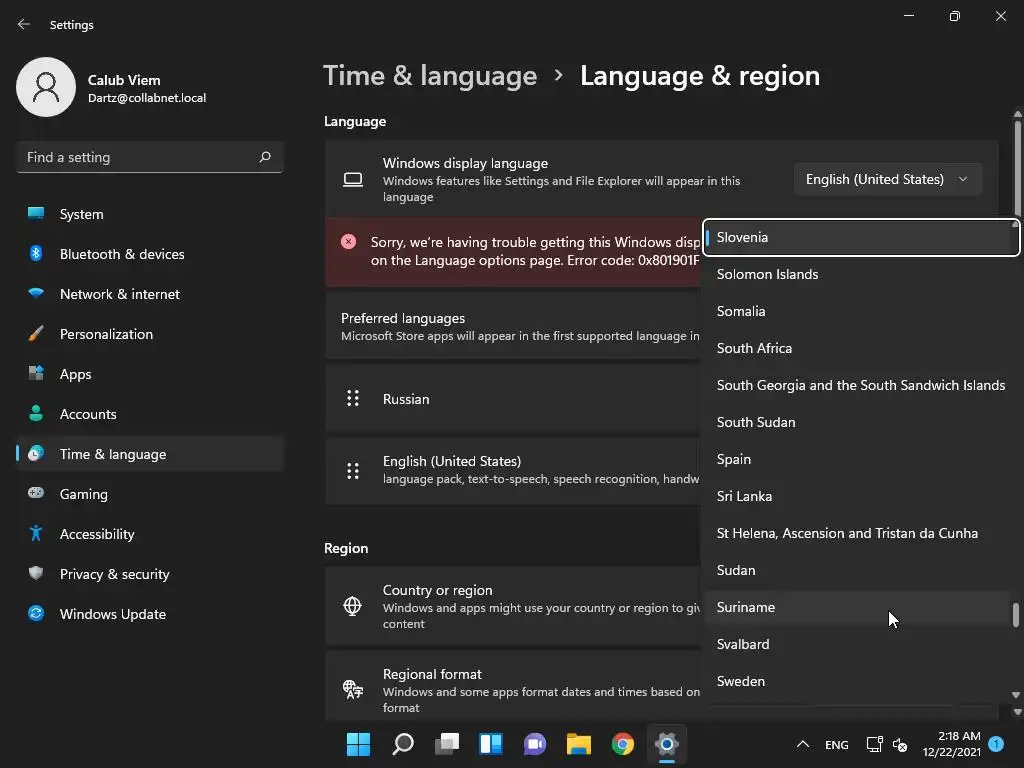Viewport: 1024px width, 768px height.
Task: Open the notification badge in tray
Action: (996, 744)
